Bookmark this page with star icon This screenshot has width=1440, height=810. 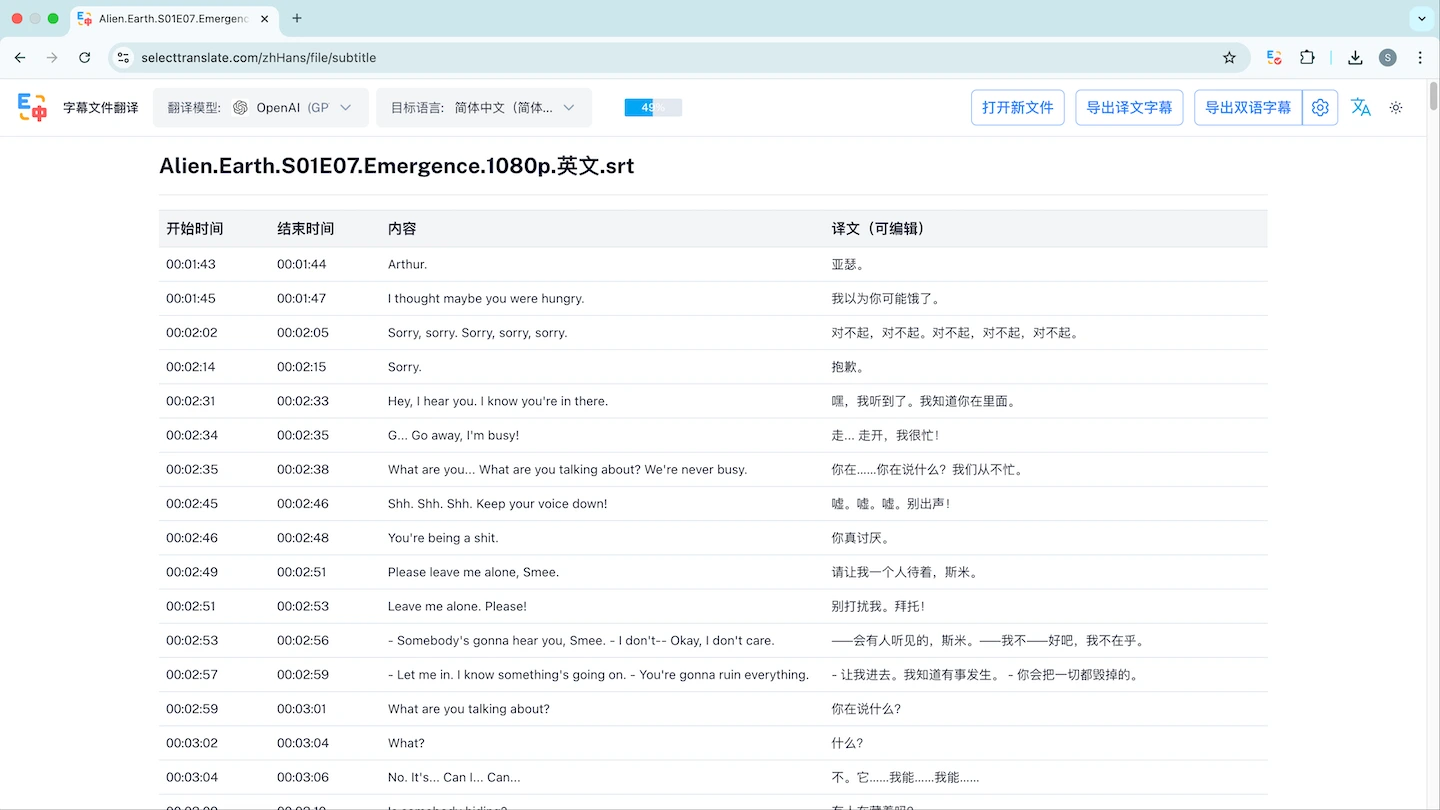(1229, 58)
